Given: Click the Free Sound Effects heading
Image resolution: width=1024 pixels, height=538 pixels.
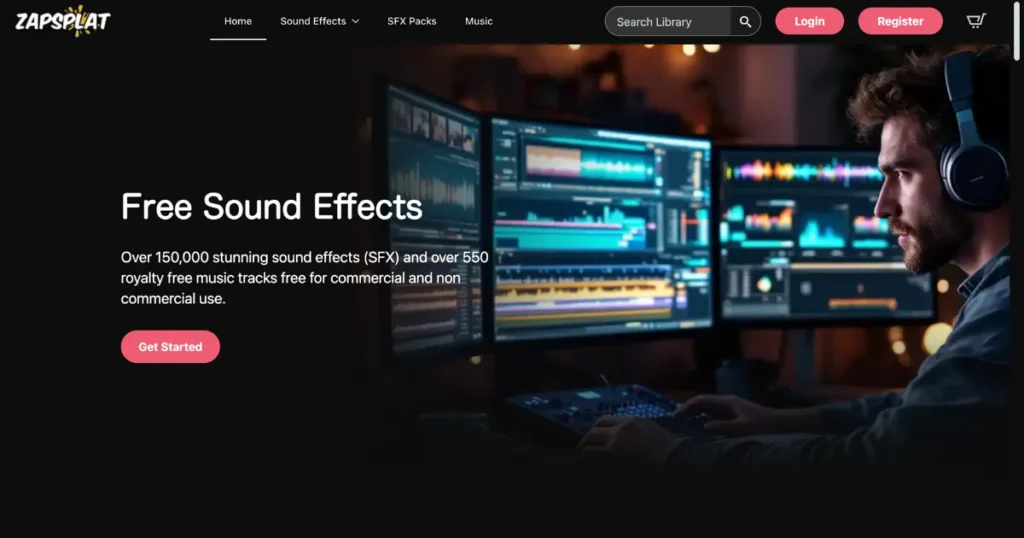Looking at the screenshot, I should click(x=271, y=207).
